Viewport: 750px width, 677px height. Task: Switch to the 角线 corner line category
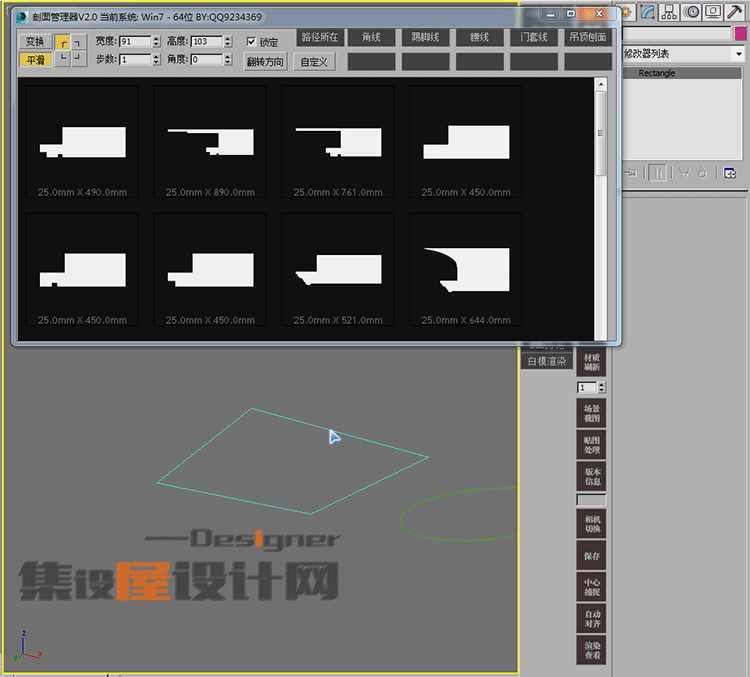pyautogui.click(x=371, y=37)
